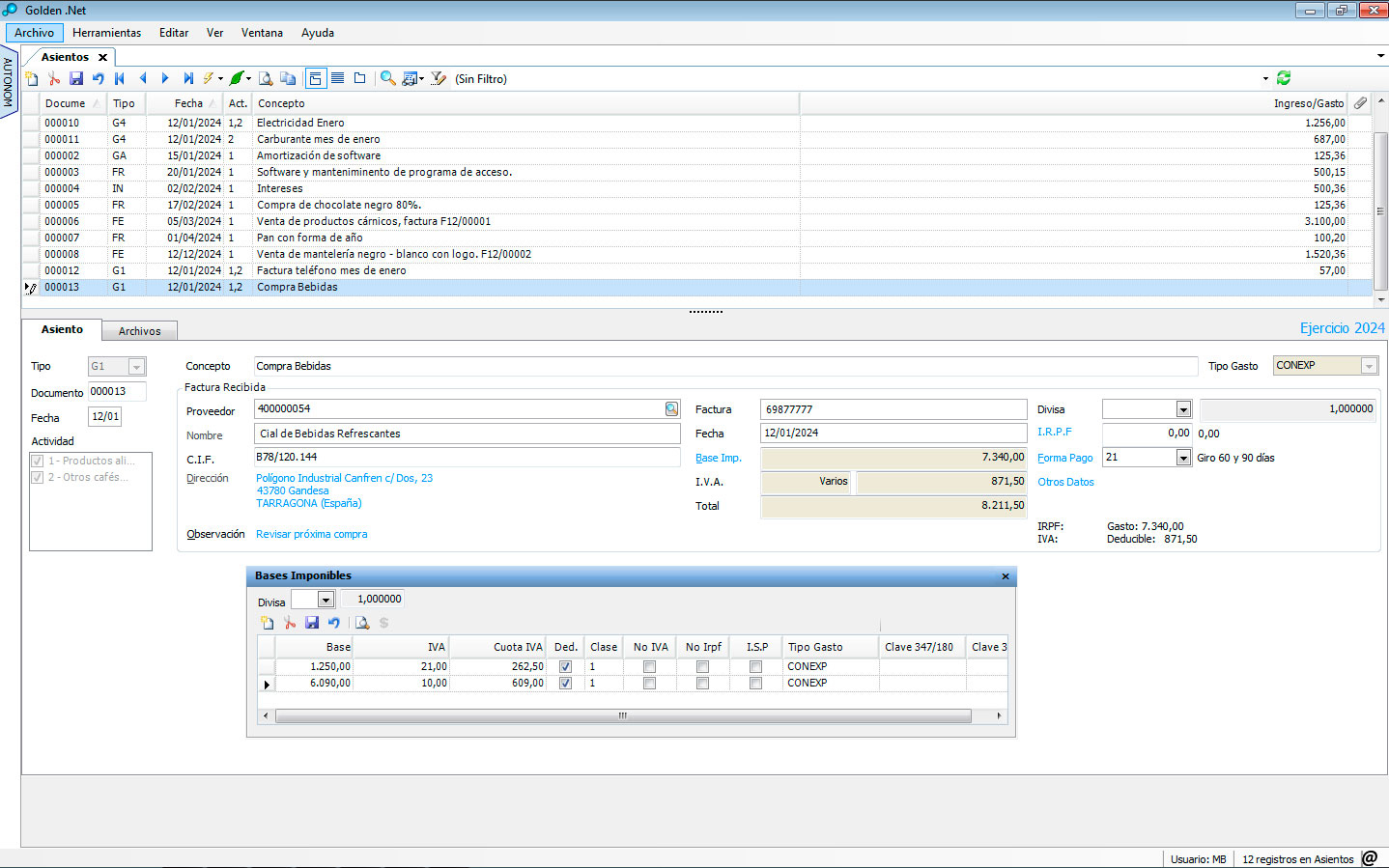Save base row in Bases Imponibles toolbar

point(312,623)
